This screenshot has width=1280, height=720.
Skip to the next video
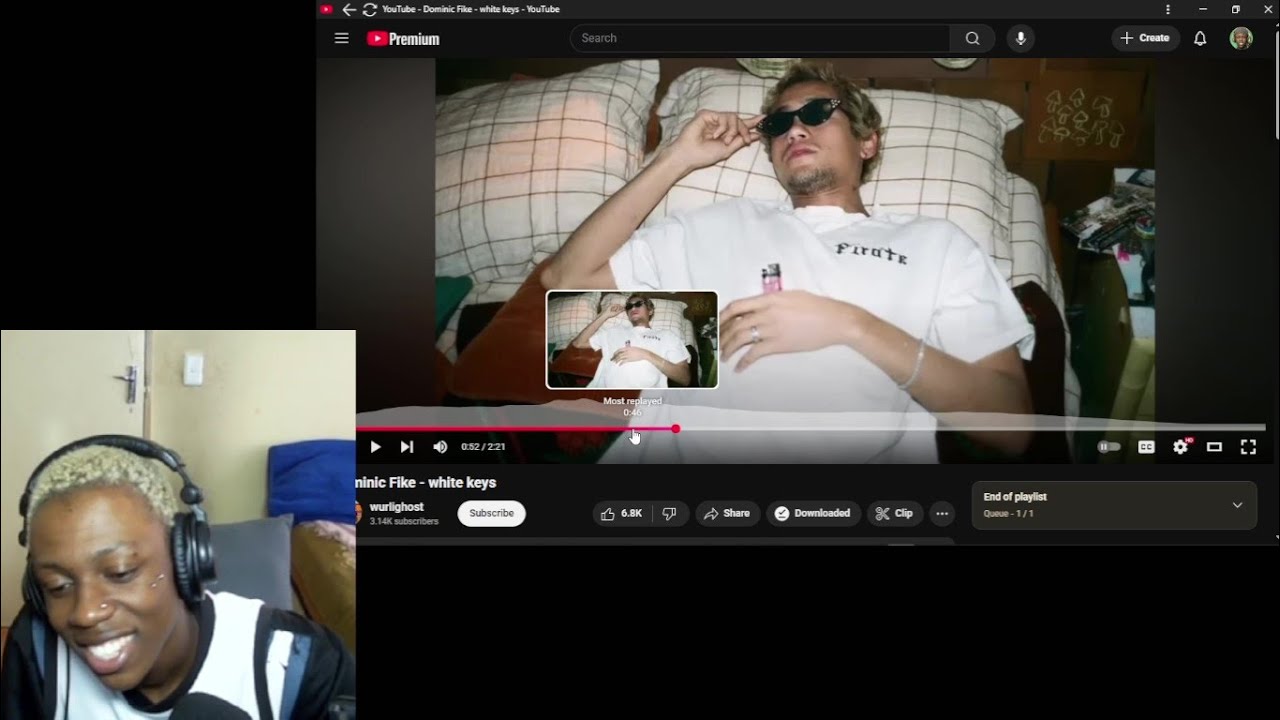click(x=407, y=447)
